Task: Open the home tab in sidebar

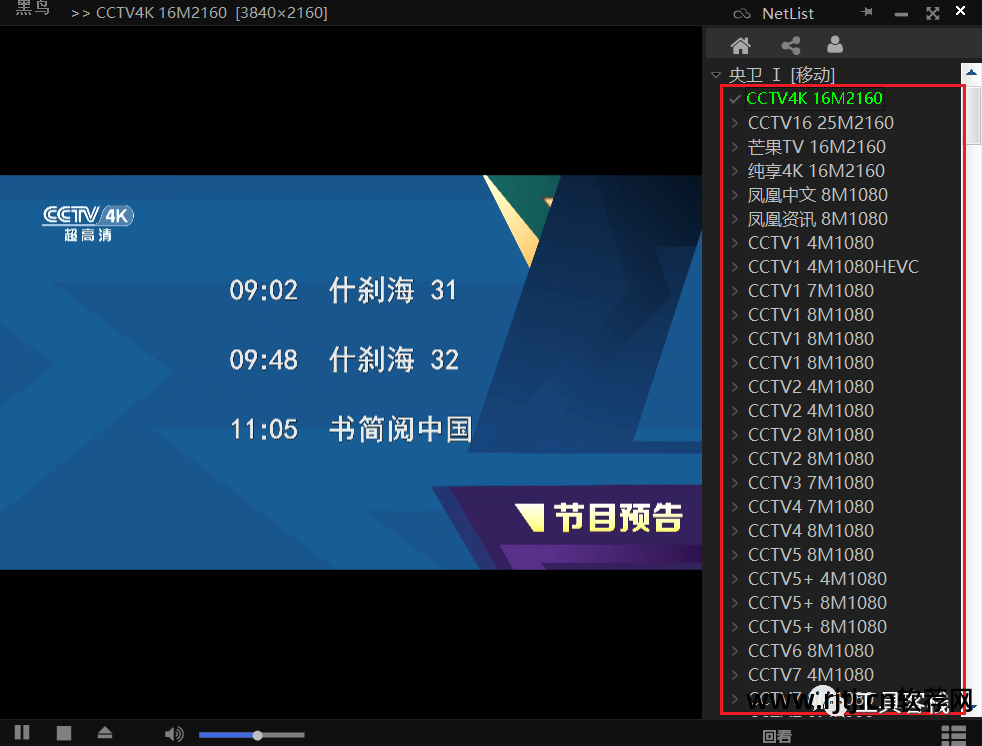Action: (741, 45)
